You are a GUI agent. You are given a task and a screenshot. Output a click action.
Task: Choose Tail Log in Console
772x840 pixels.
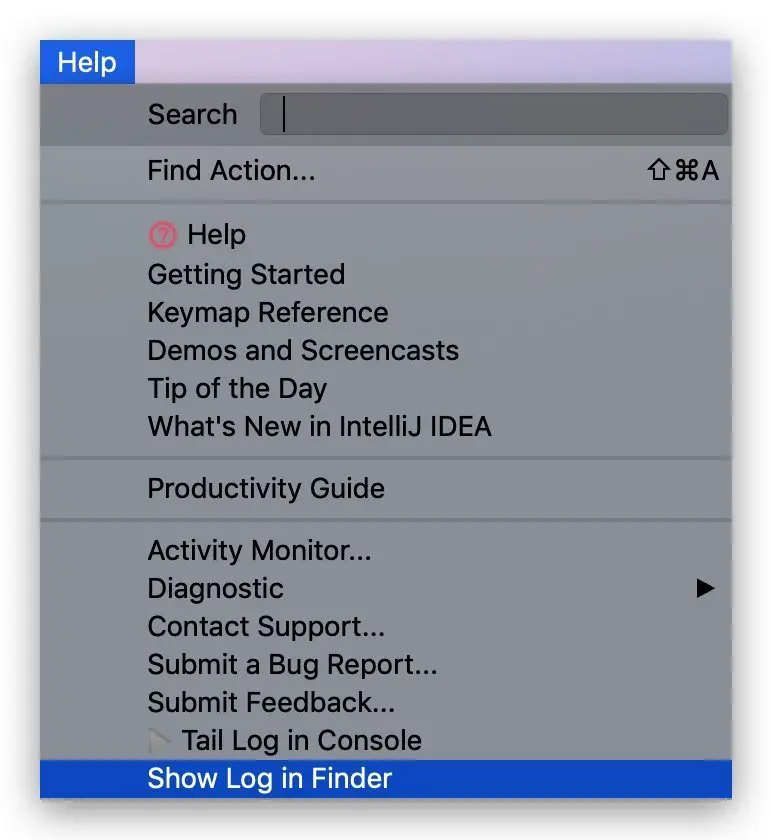pos(301,741)
